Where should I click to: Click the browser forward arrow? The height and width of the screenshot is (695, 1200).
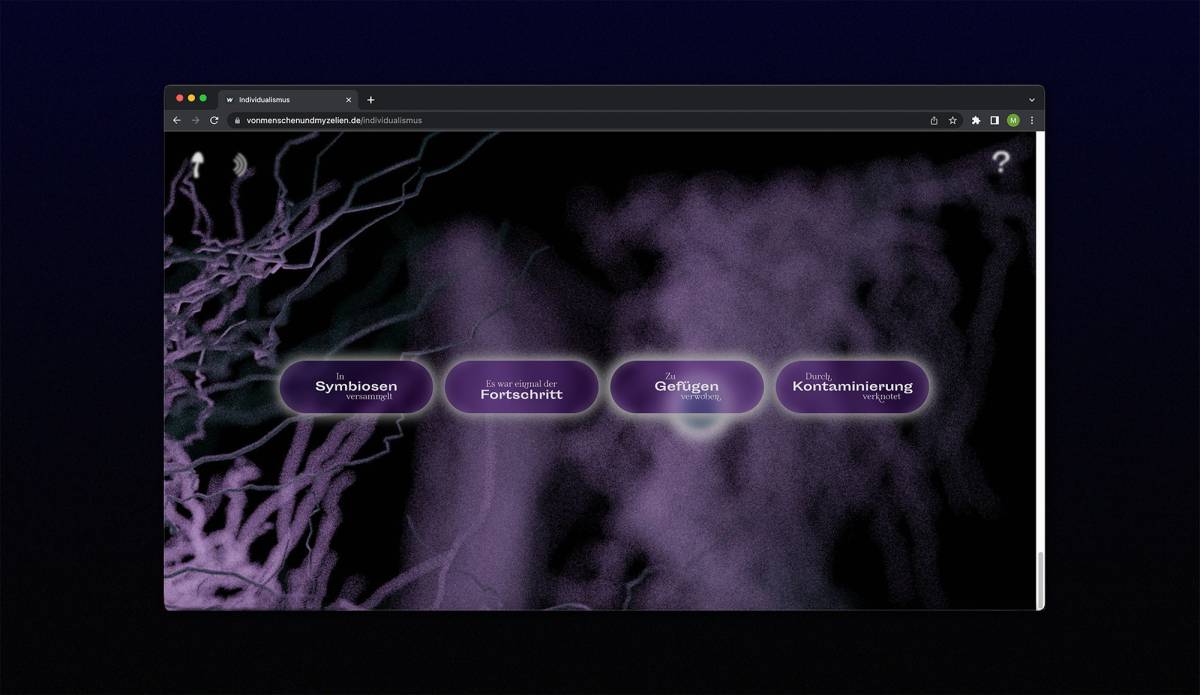(x=195, y=120)
